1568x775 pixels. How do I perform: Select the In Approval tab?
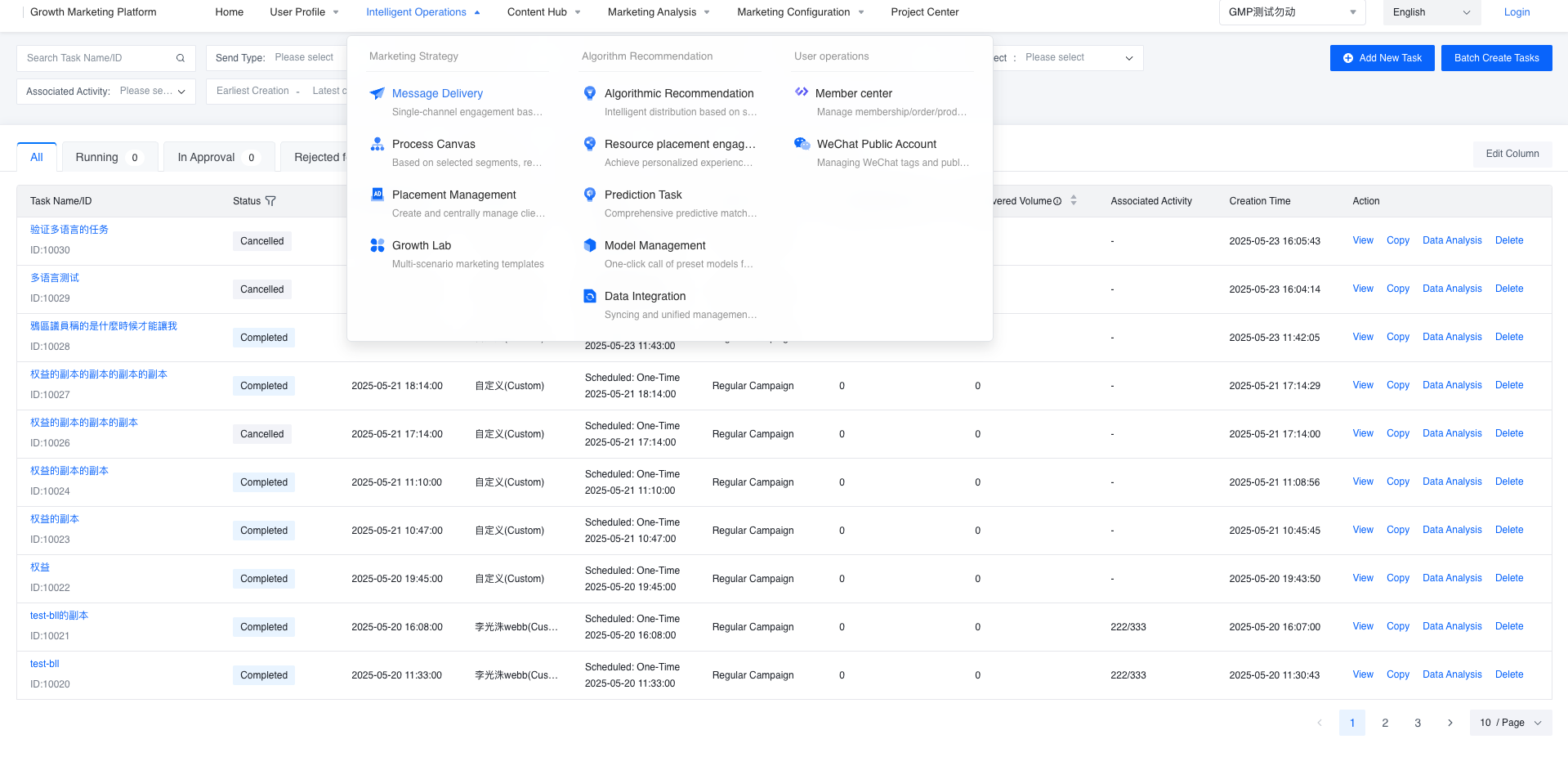click(218, 157)
